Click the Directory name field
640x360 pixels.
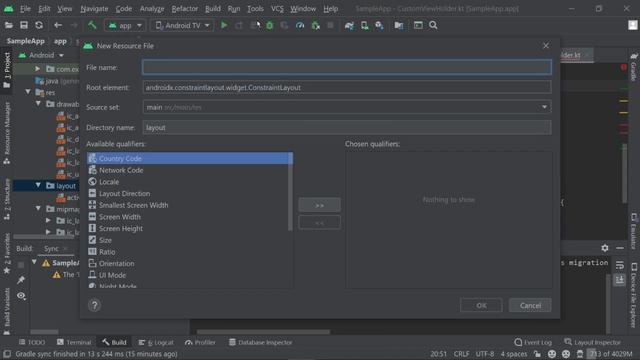click(x=347, y=127)
